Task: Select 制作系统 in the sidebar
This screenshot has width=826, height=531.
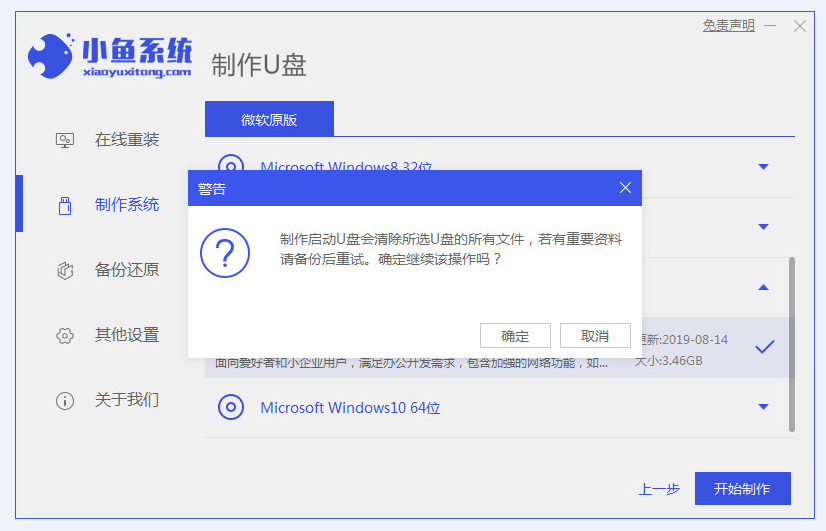Action: point(127,204)
